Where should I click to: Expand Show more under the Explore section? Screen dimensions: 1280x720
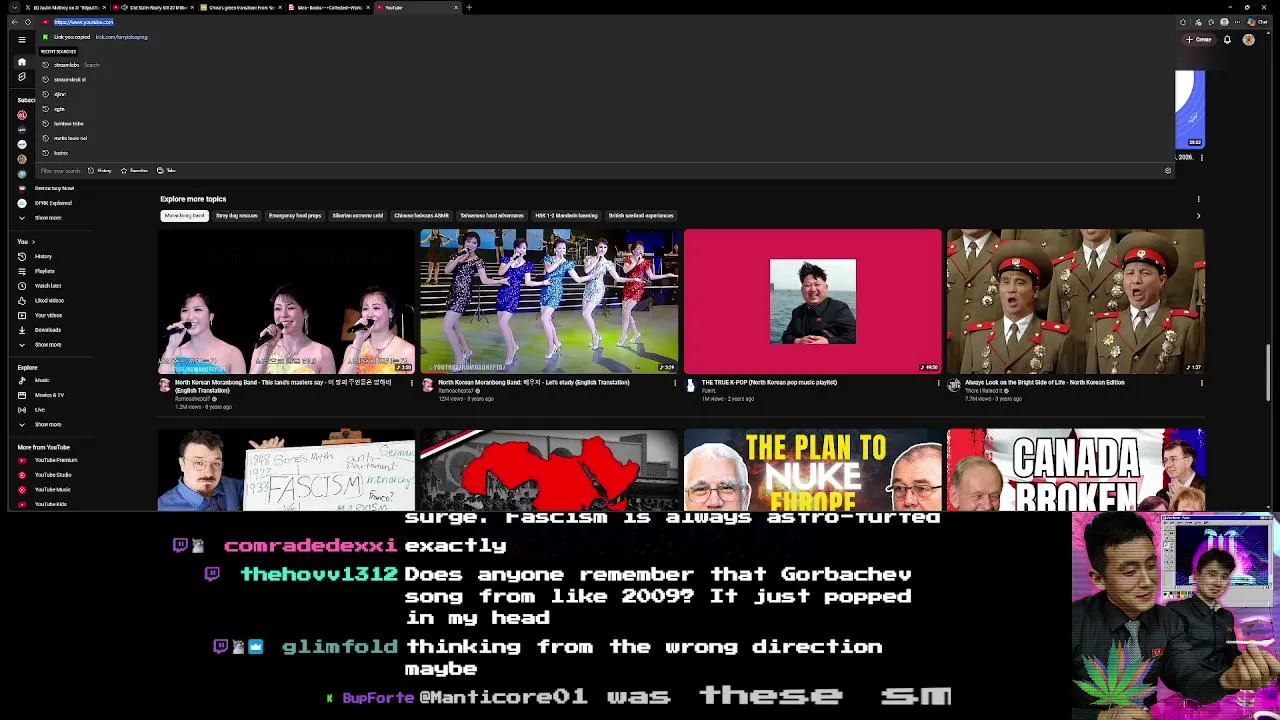click(x=40, y=424)
